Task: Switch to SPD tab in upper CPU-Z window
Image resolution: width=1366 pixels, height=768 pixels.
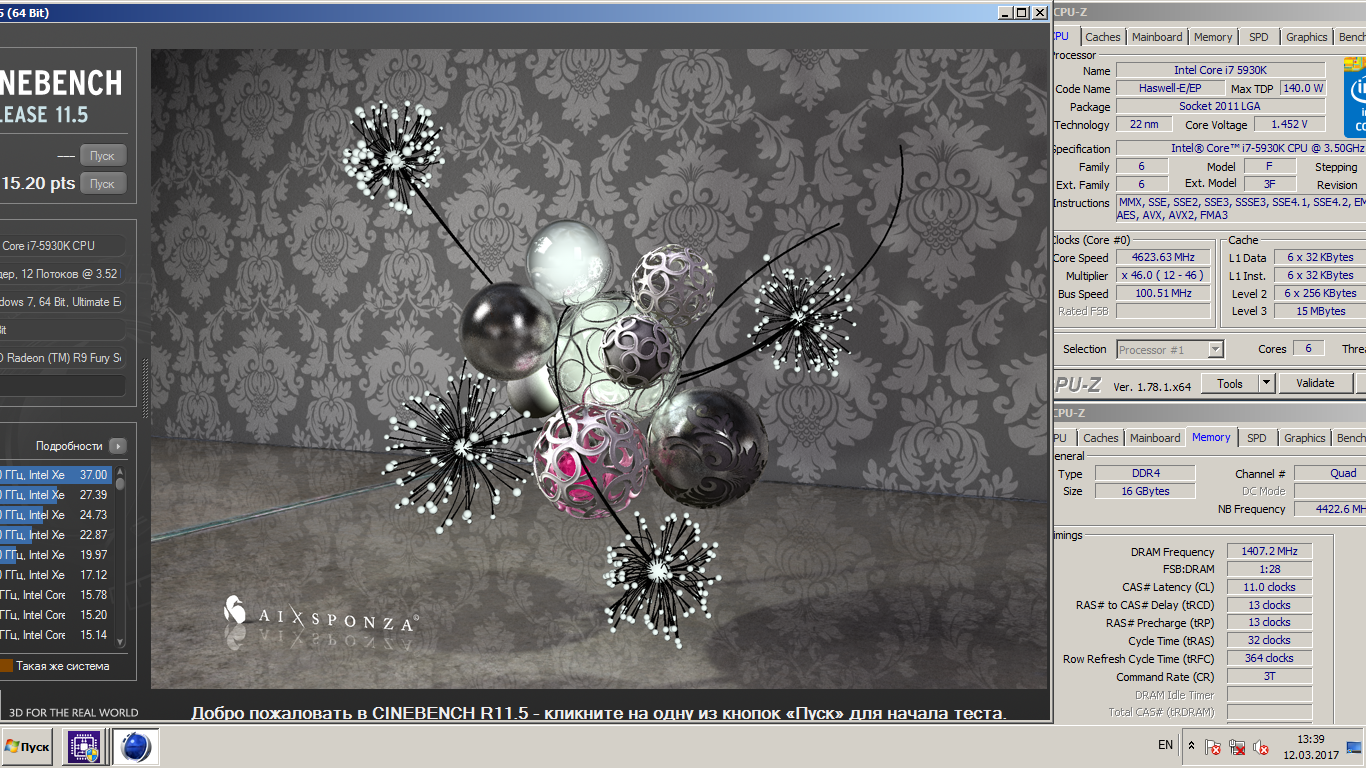Action: 1259,37
